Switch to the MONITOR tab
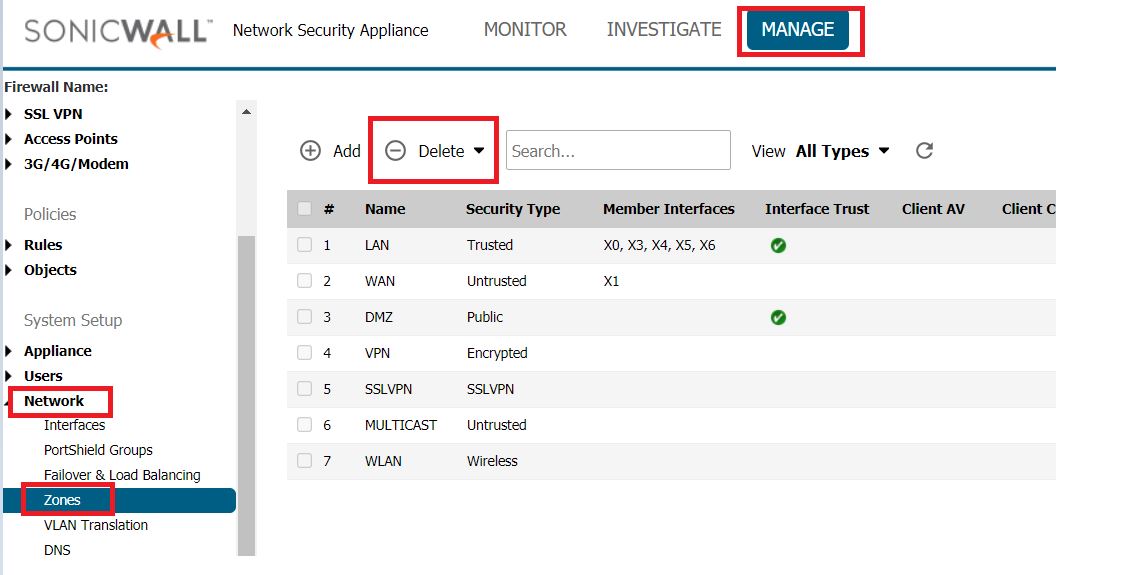The image size is (1131, 575). [x=525, y=30]
